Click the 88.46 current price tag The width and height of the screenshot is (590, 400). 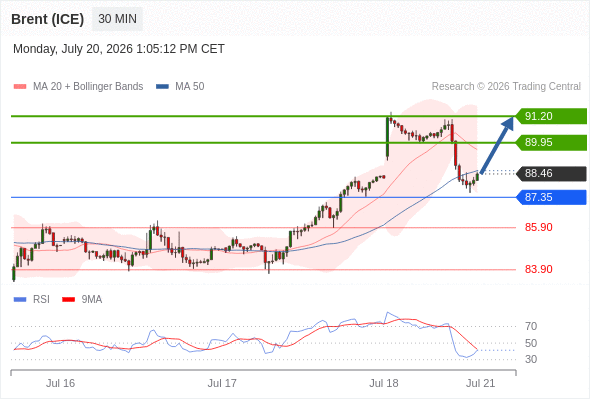[551, 173]
